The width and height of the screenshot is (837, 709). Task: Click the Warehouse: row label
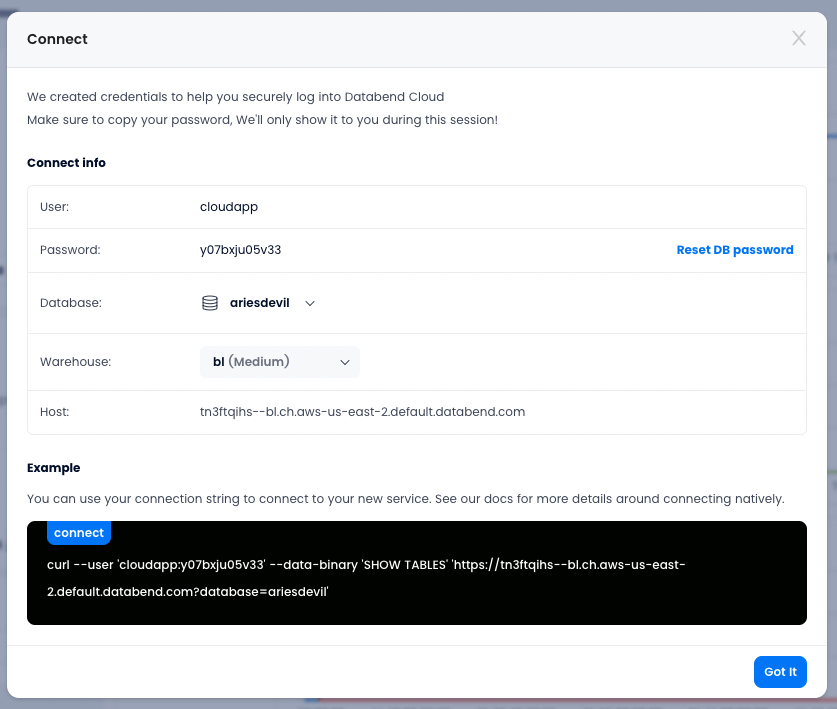coord(75,362)
